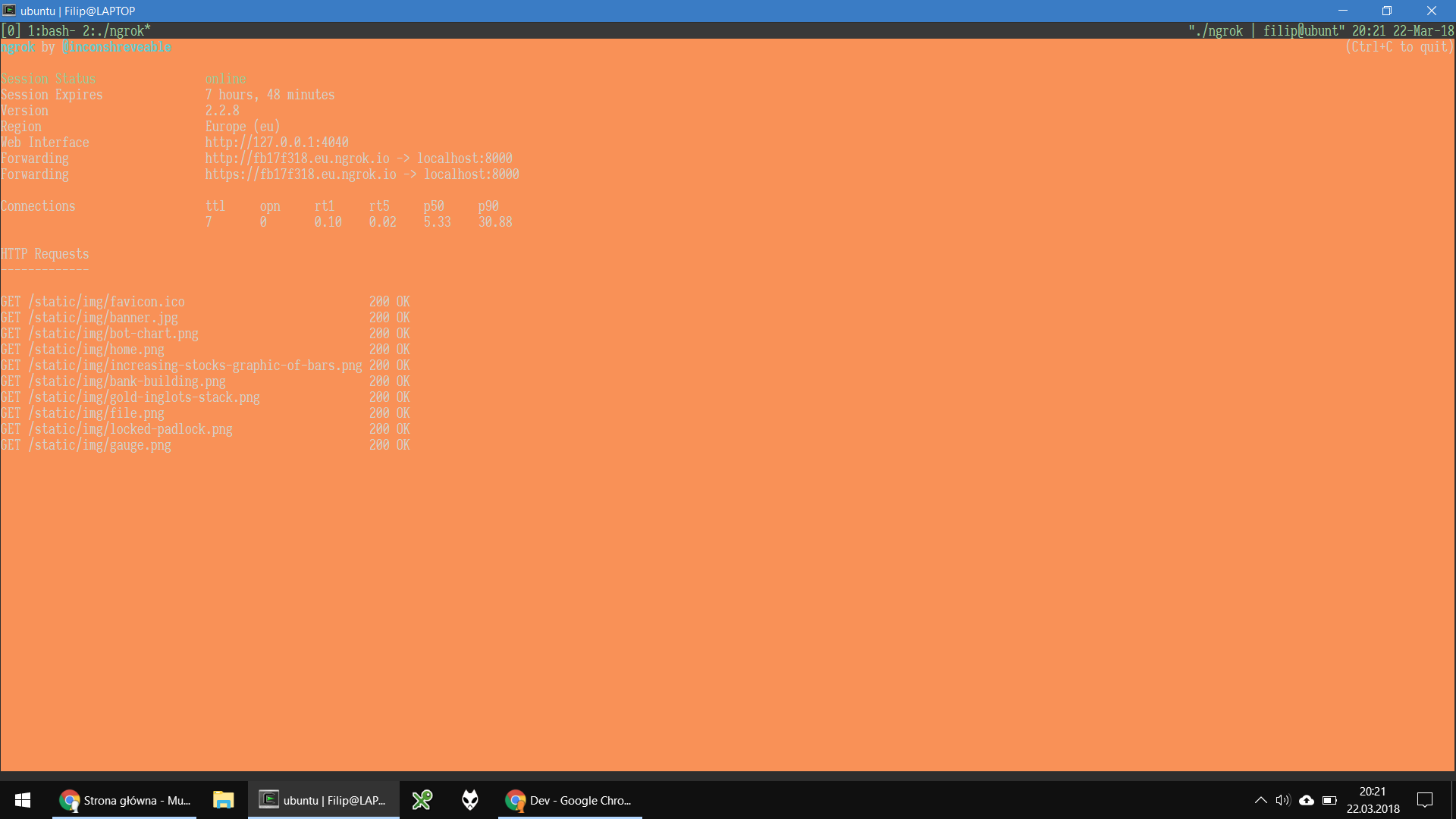Open the Action Center notifications
Screen dimensions: 1456x819
(x=1425, y=800)
